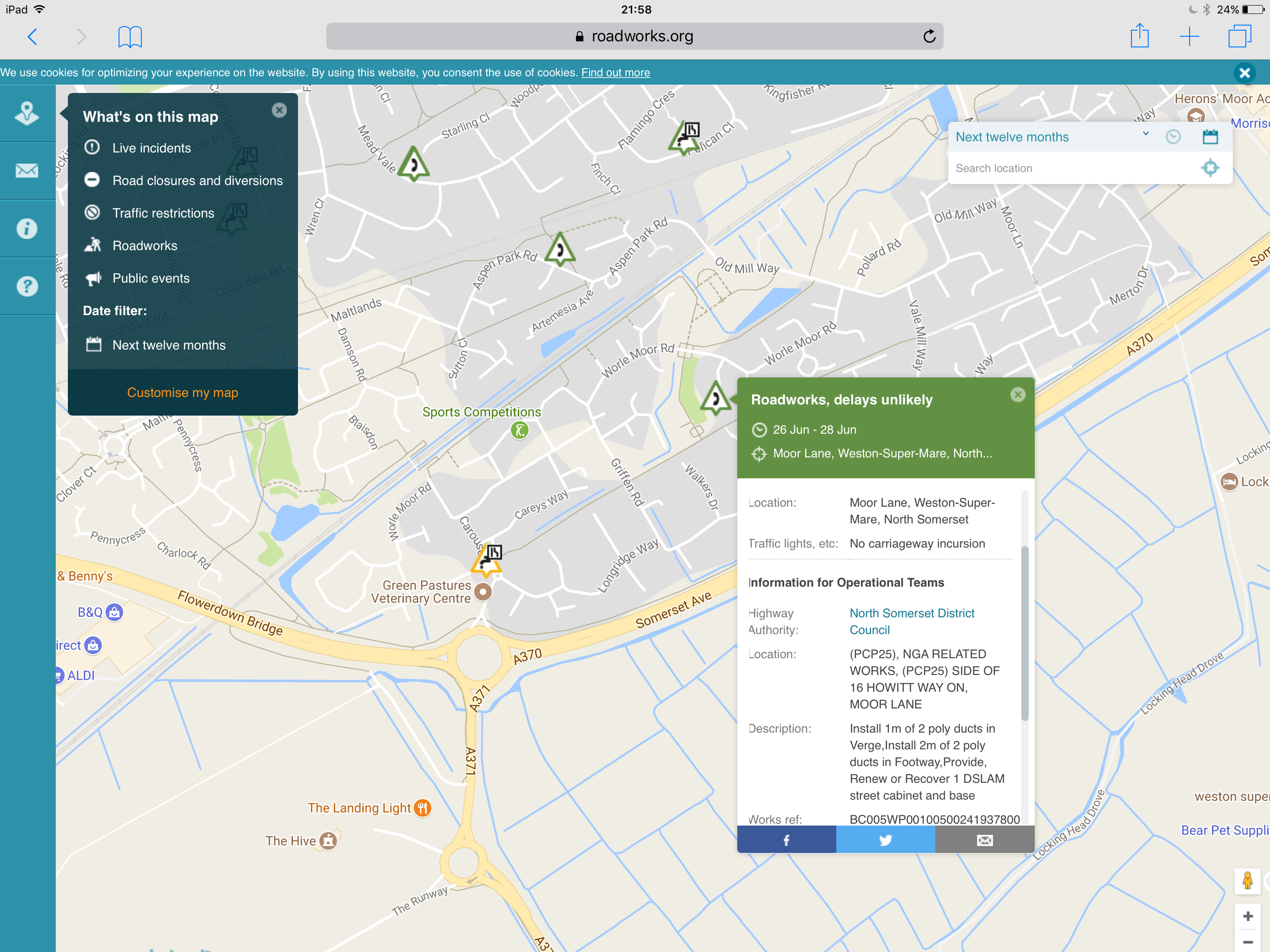Screen dimensions: 1270x952
Task: Open North Somerset District Council link
Action: (912, 621)
